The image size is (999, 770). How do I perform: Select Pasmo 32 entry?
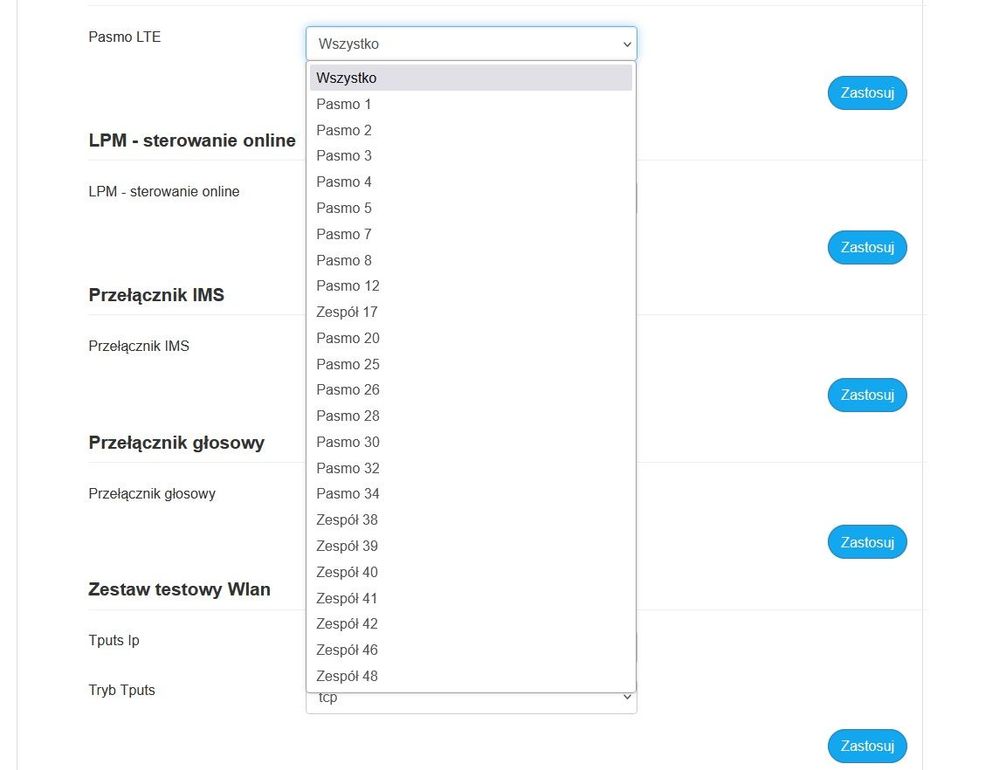tap(348, 468)
